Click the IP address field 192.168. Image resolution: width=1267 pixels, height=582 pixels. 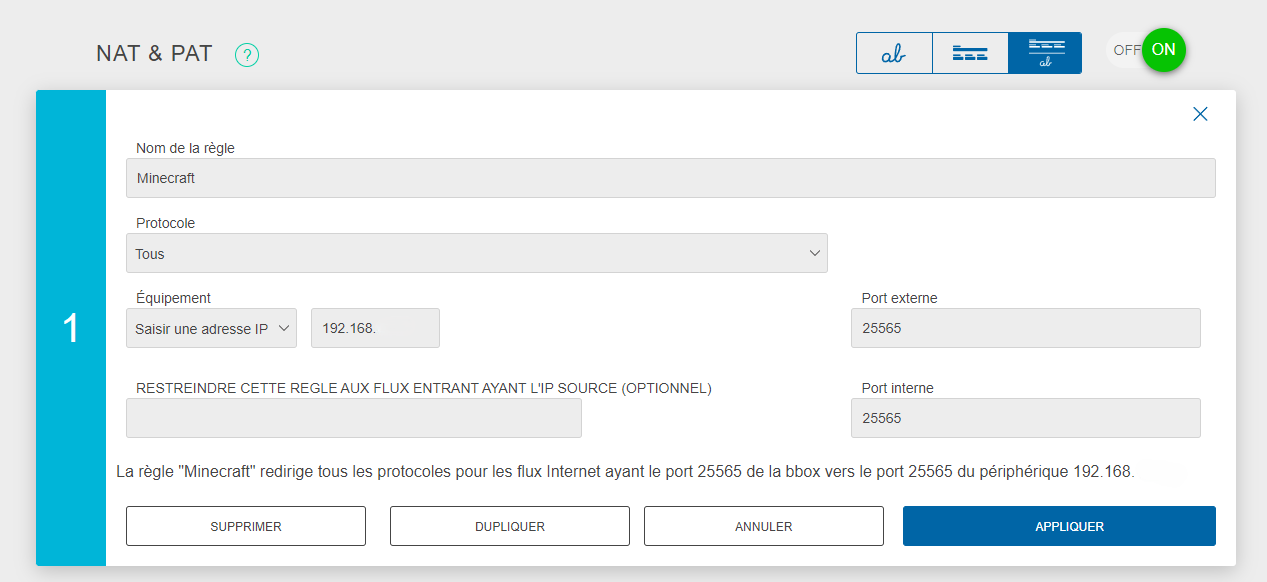[x=375, y=328]
